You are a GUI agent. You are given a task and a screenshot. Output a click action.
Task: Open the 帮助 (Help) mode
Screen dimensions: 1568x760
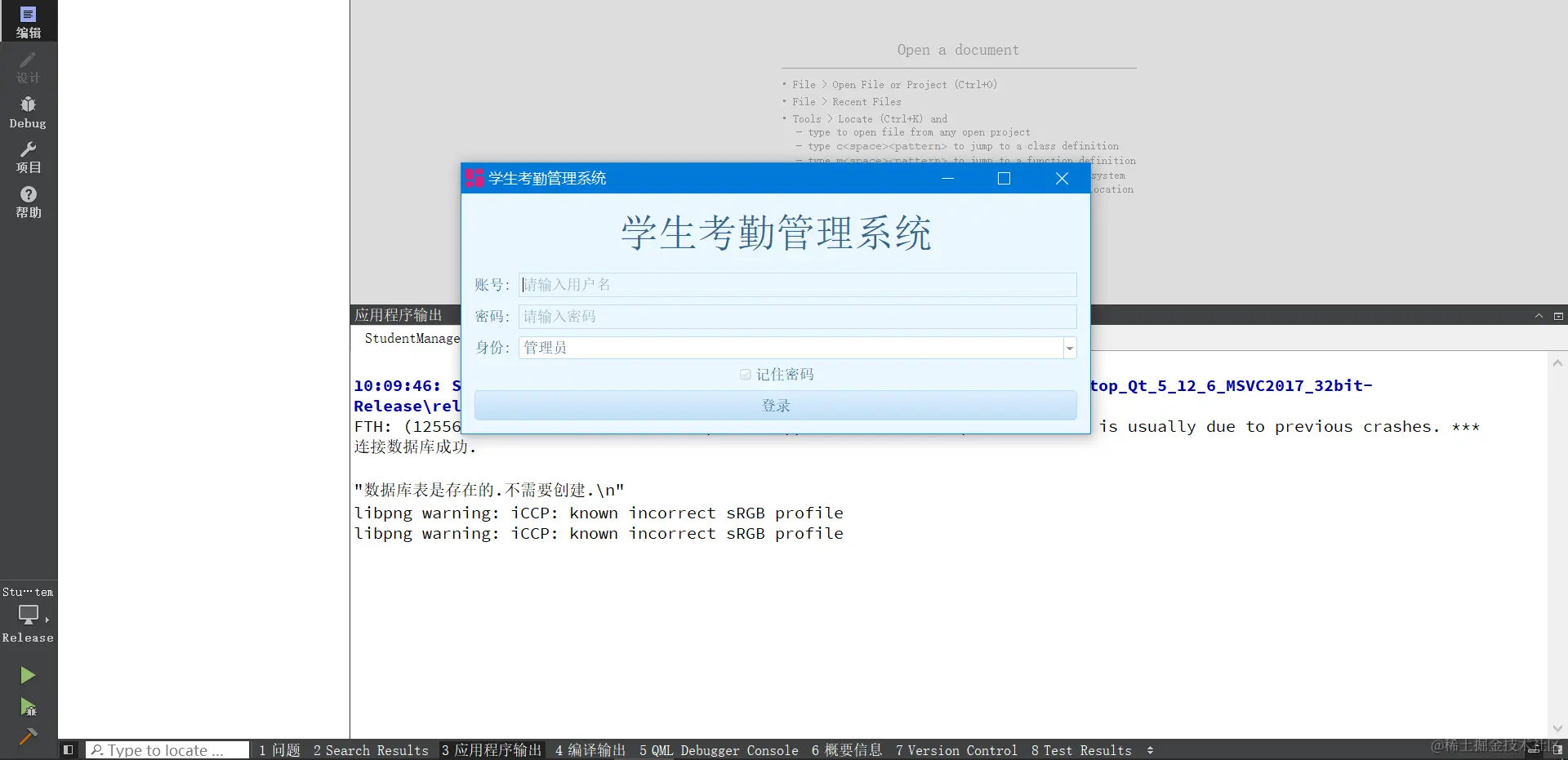(29, 202)
